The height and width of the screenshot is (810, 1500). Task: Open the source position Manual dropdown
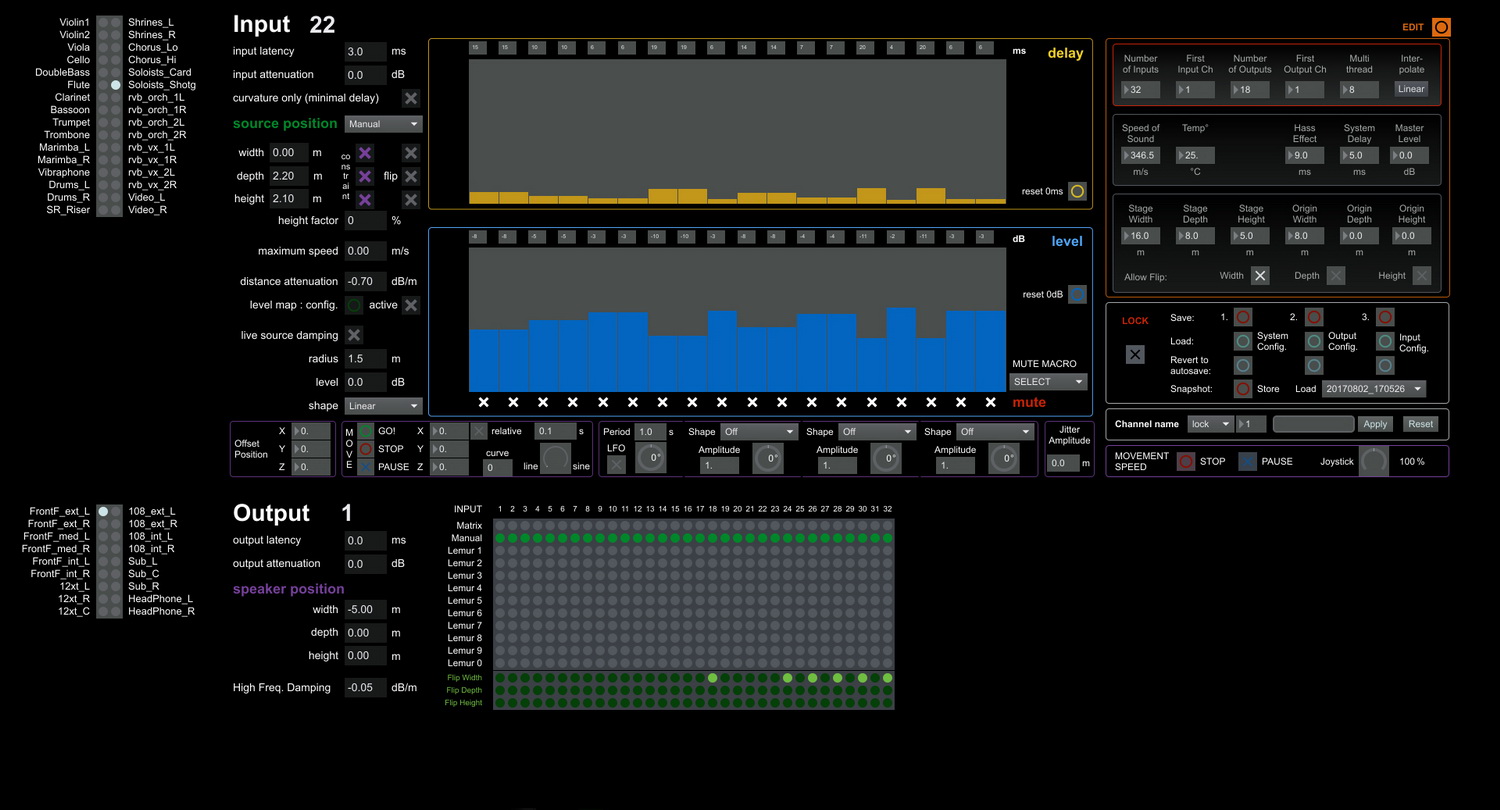tap(384, 124)
